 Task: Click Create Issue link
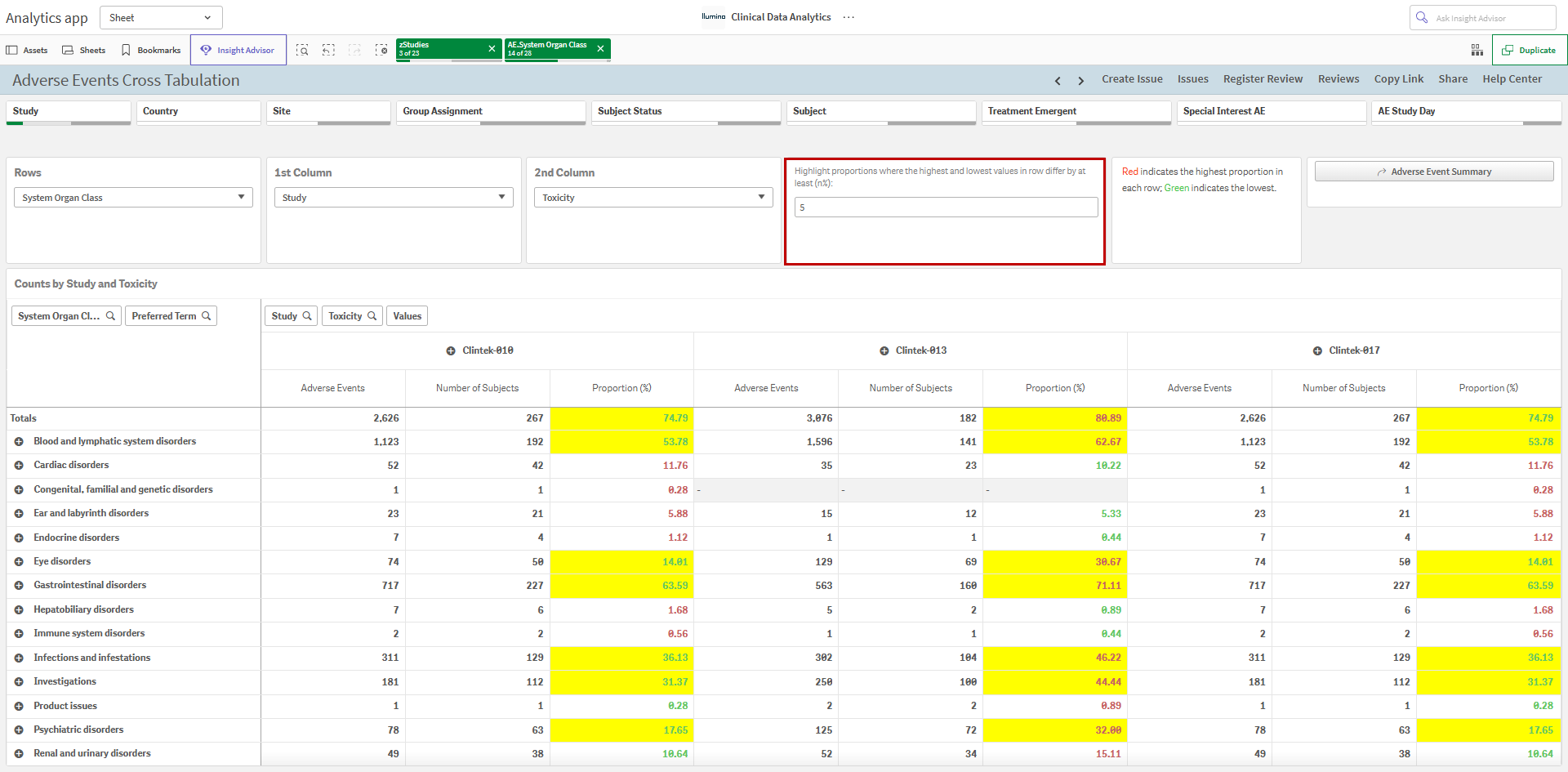(x=1132, y=79)
